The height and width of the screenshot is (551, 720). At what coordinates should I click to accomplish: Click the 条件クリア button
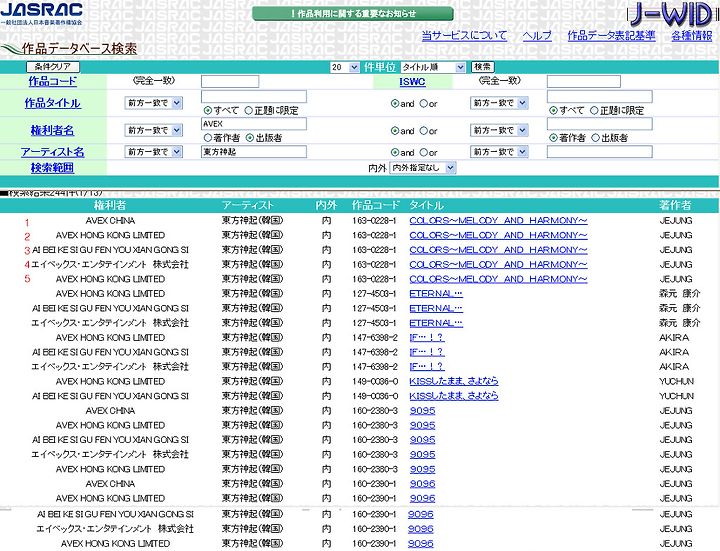[x=53, y=67]
